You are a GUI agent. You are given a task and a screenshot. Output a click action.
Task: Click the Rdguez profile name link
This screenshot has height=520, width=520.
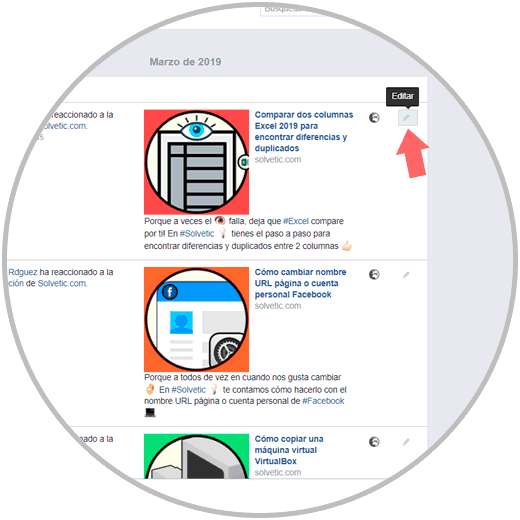[23, 272]
